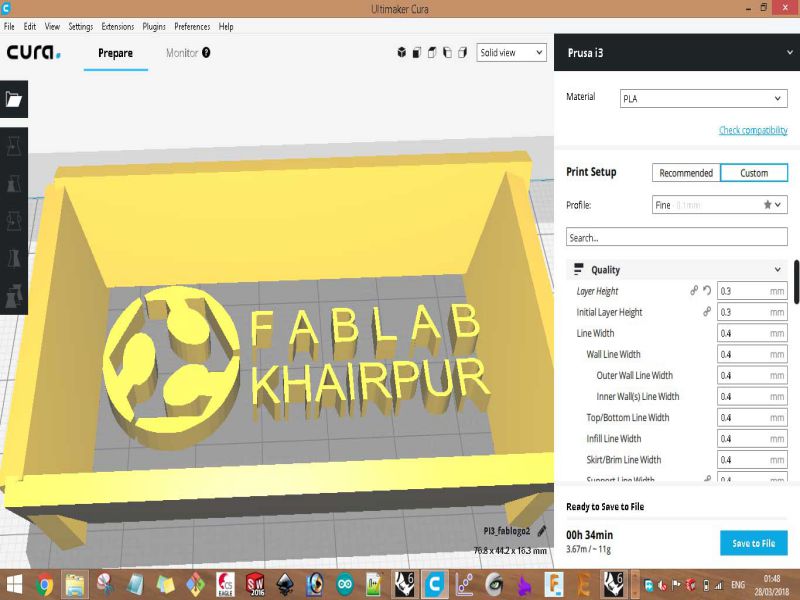
Task: Open the Help menu
Action: [x=226, y=27]
